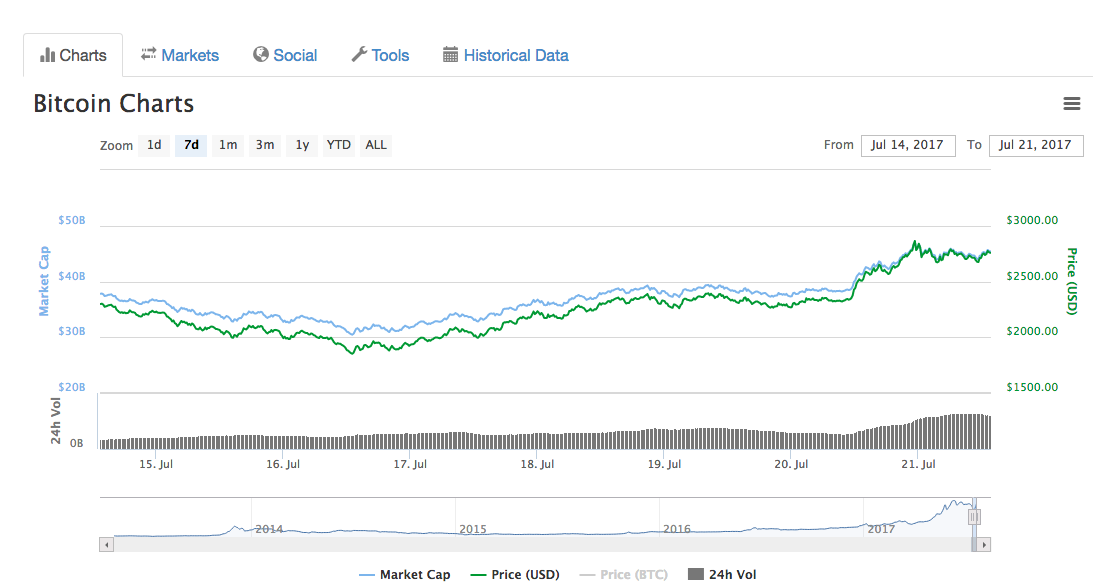Click navigator scrollbar left arrow

pyautogui.click(x=107, y=545)
